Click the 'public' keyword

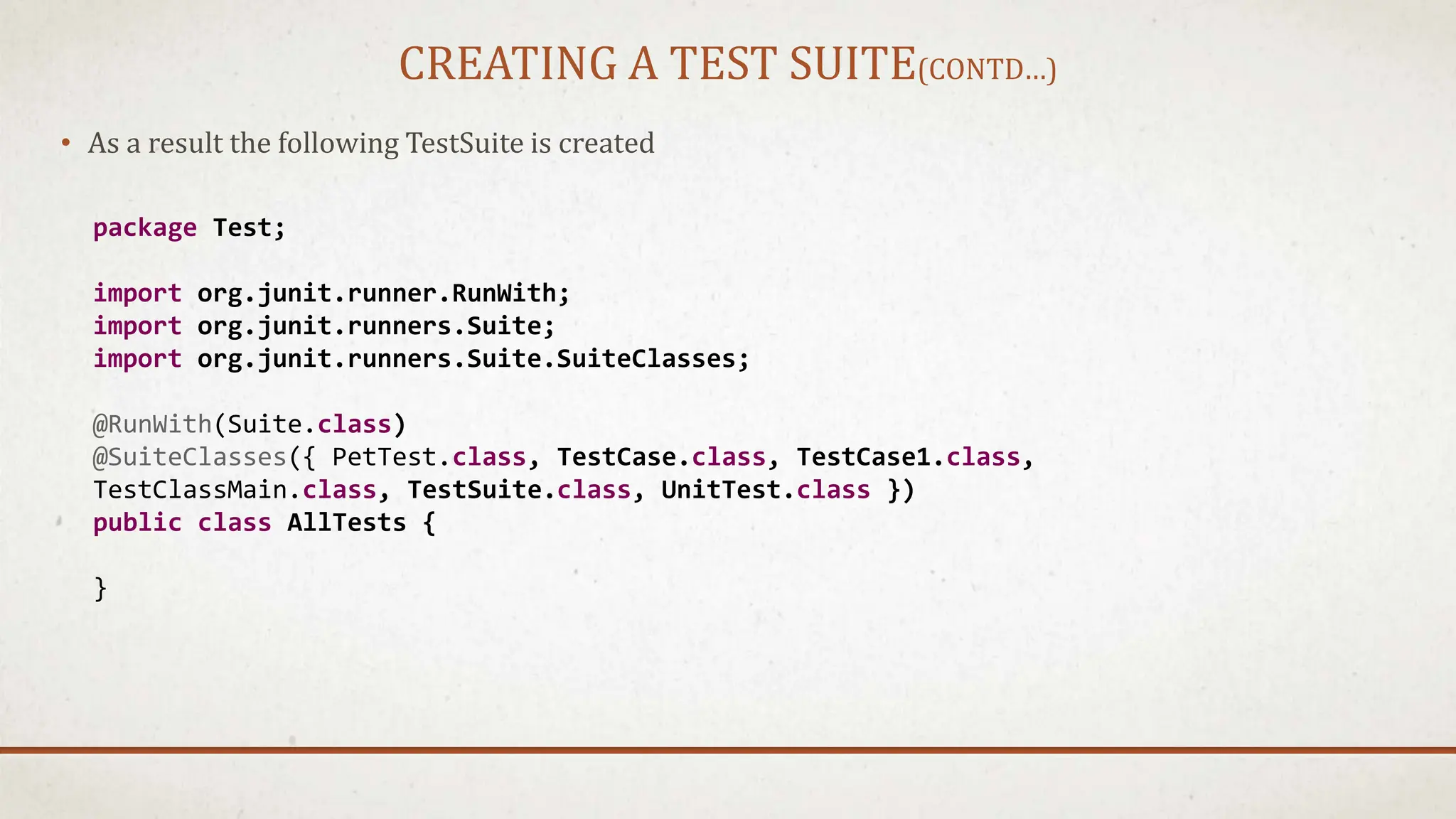137,523
